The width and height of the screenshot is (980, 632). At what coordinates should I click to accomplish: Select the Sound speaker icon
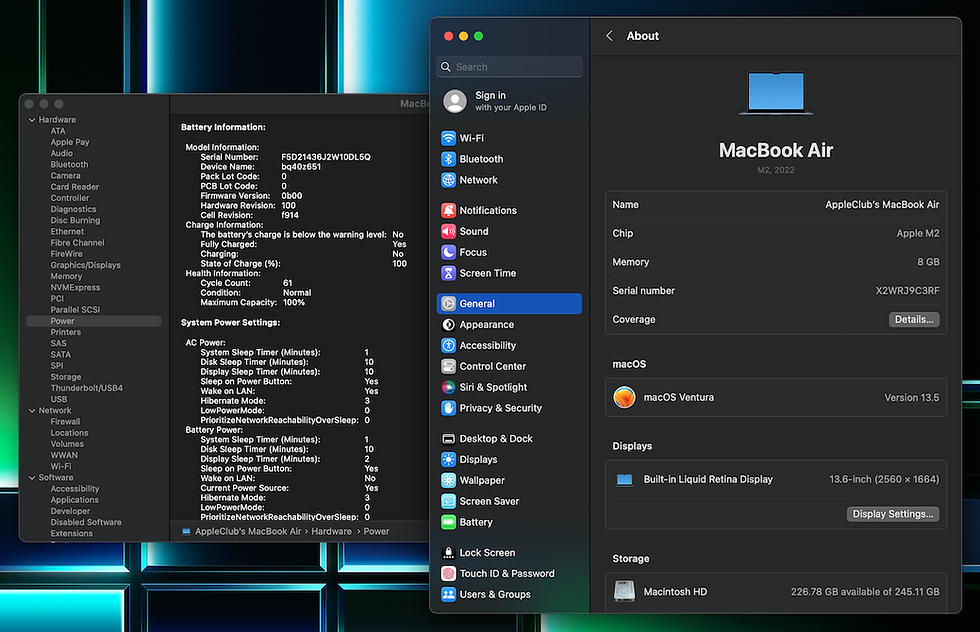click(448, 231)
